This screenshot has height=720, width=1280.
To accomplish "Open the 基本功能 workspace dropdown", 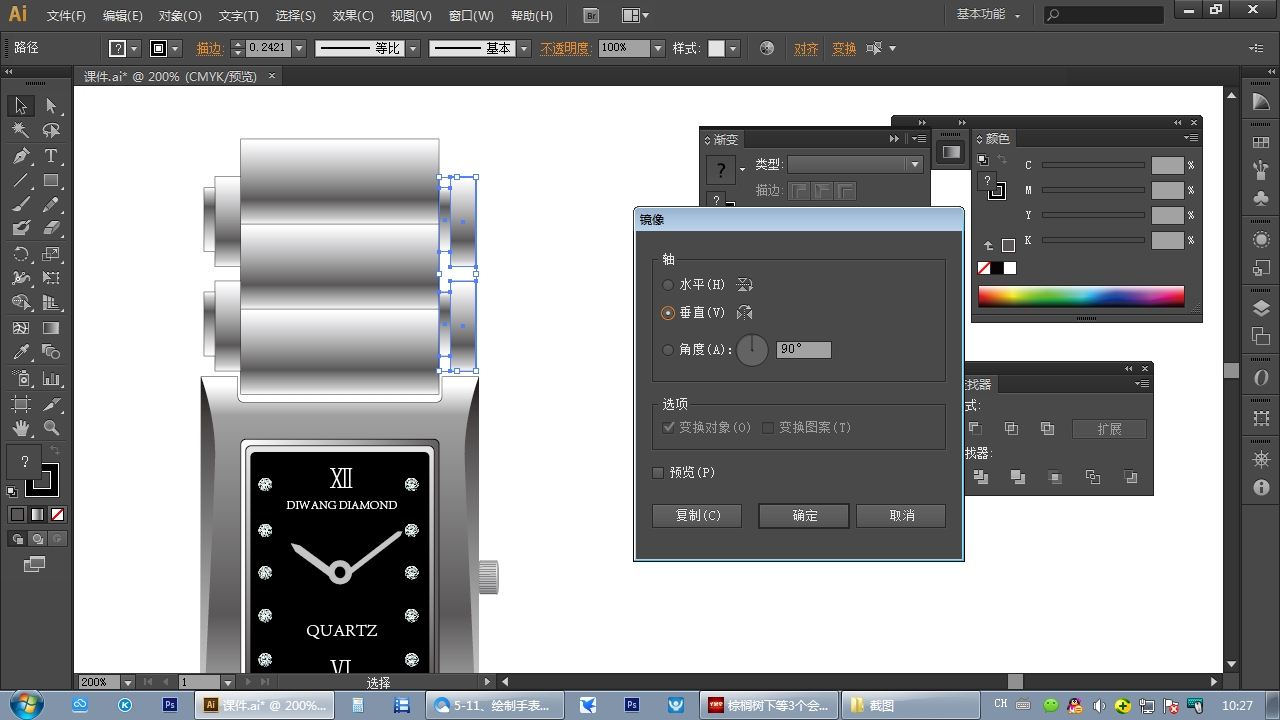I will pyautogui.click(x=988, y=15).
